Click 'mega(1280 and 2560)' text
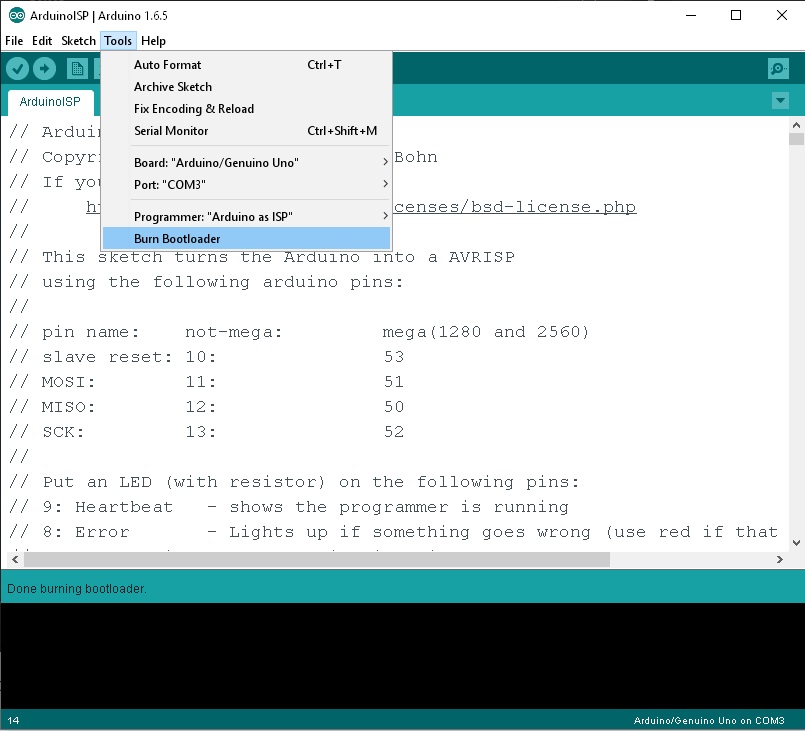The height and width of the screenshot is (731, 805). tap(485, 332)
